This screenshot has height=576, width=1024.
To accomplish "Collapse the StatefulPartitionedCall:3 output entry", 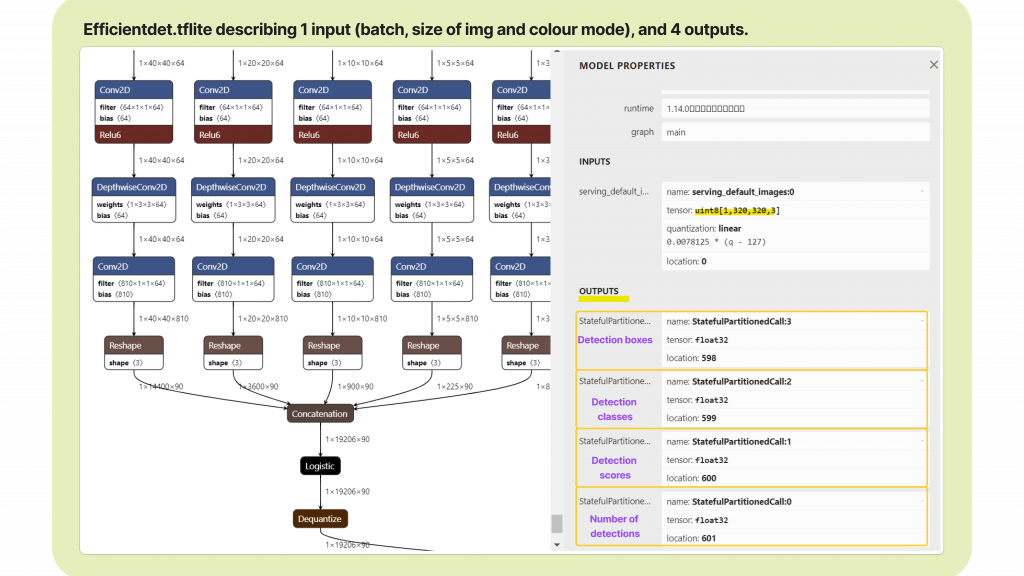I will [921, 321].
